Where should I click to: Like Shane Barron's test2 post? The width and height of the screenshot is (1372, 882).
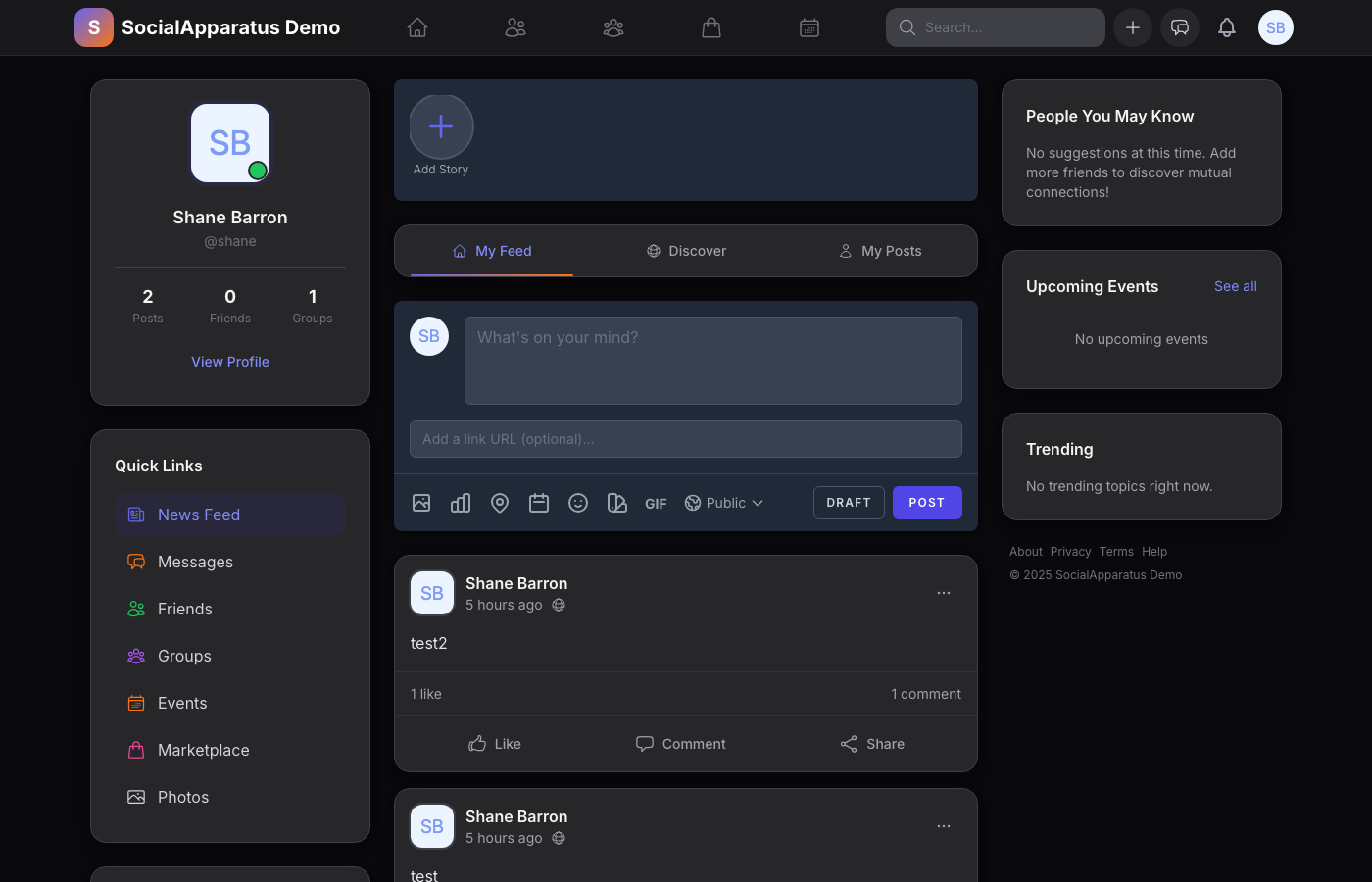pos(494,744)
